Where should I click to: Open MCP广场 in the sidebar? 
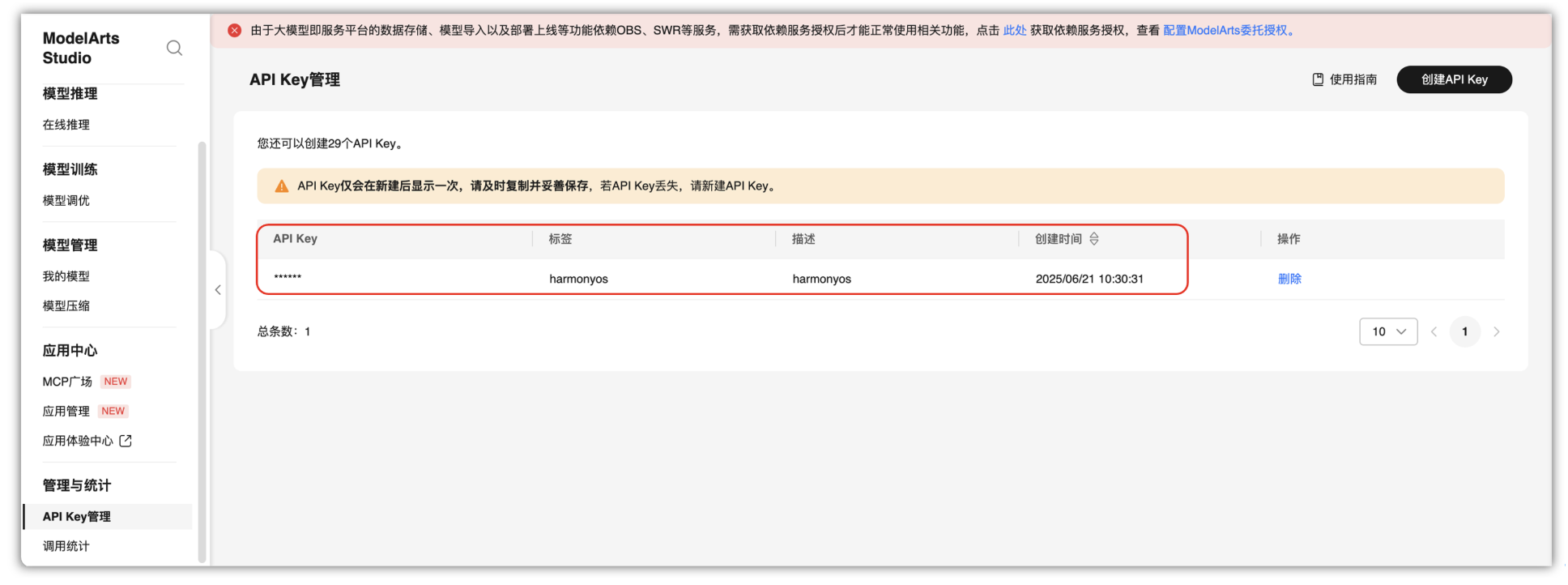click(x=67, y=382)
